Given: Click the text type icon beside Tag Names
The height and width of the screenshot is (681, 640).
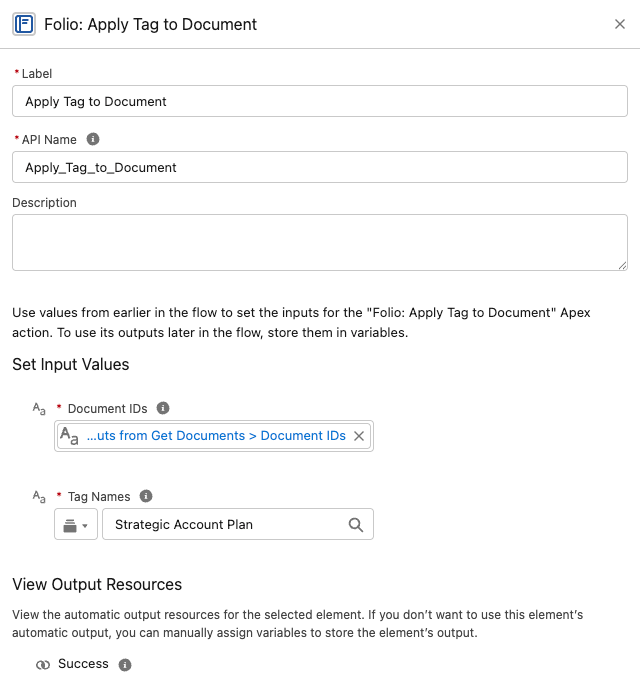Looking at the screenshot, I should [39, 496].
